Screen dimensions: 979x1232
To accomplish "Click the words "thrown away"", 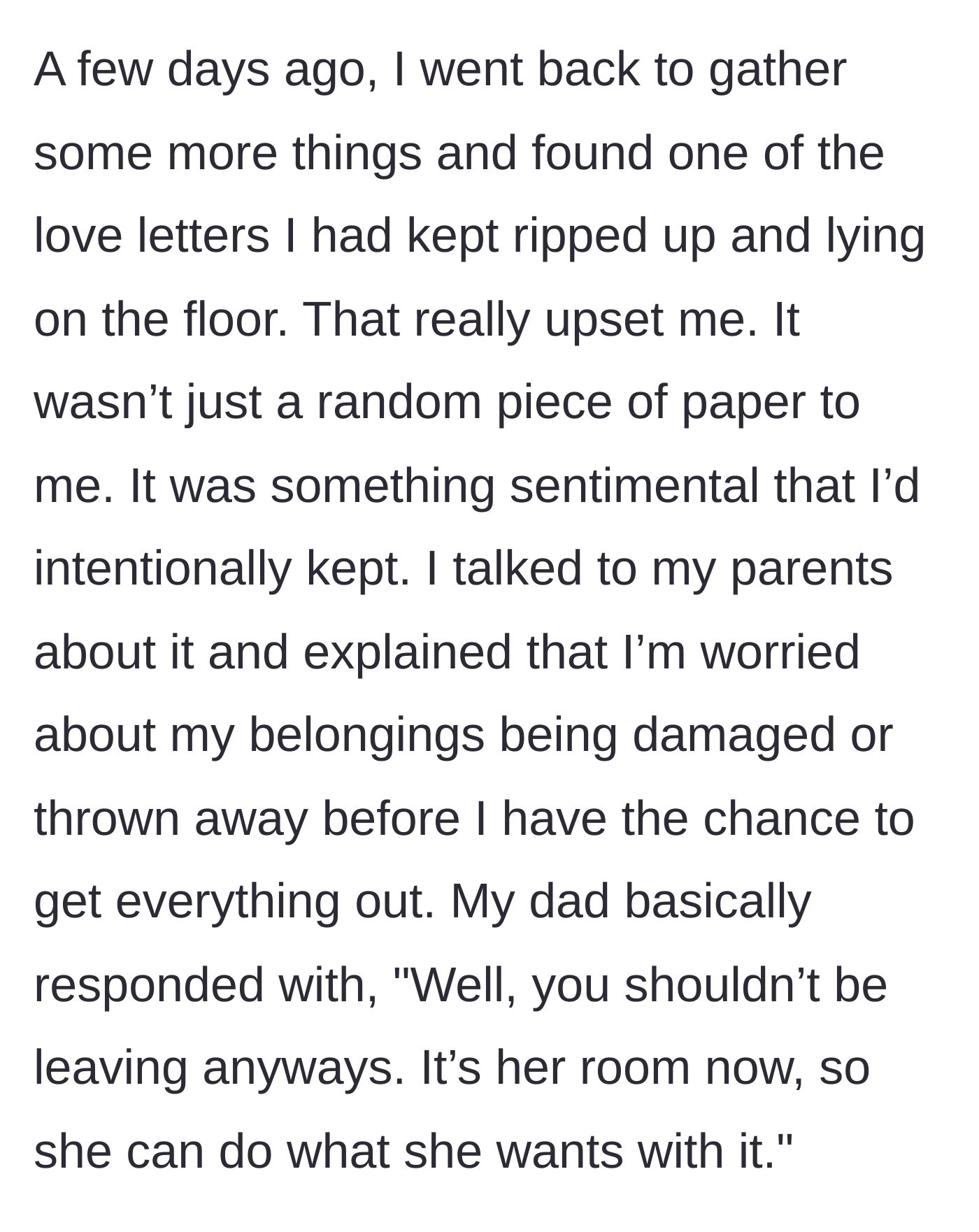I will pyautogui.click(x=171, y=819).
